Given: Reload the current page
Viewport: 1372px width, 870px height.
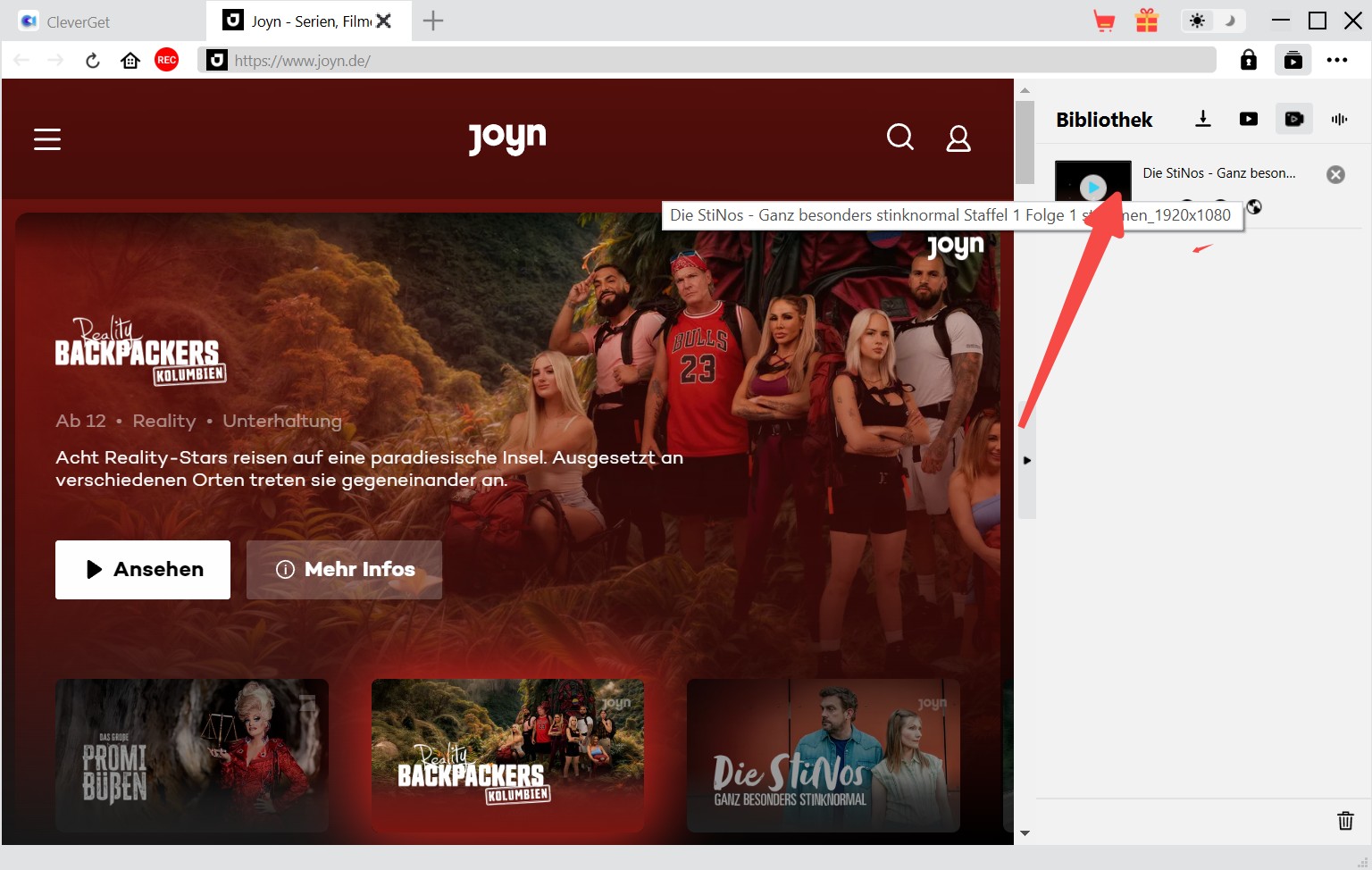Looking at the screenshot, I should pyautogui.click(x=93, y=61).
